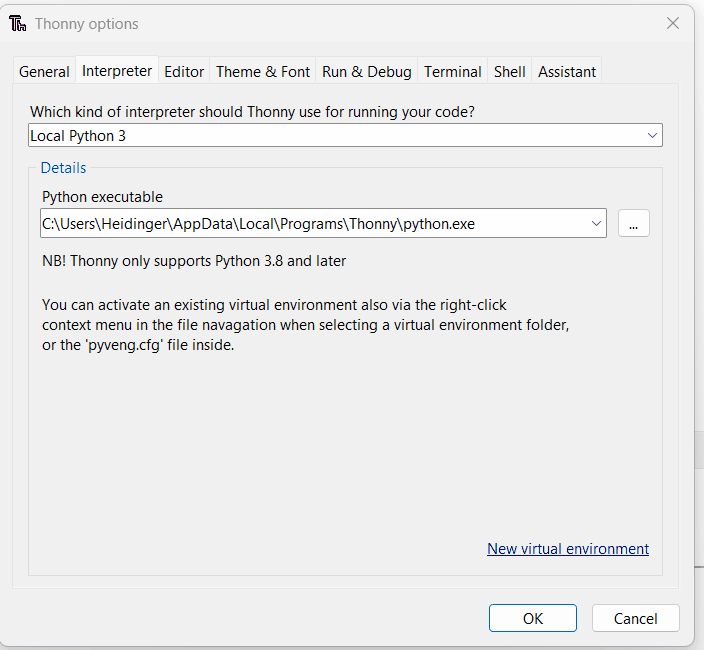Open the Editor tab
Screen dimensions: 704x650
coord(184,71)
